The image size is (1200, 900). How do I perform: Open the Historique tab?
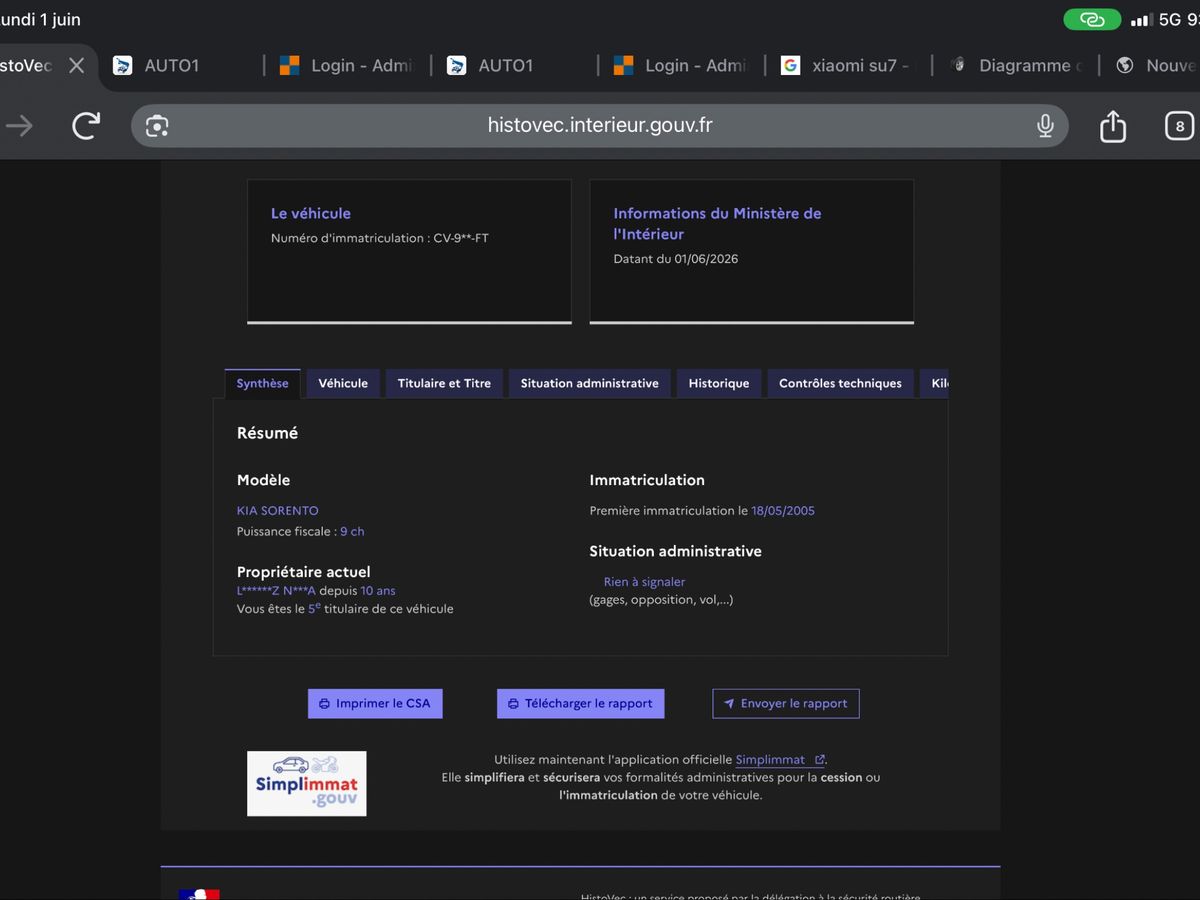tap(719, 384)
